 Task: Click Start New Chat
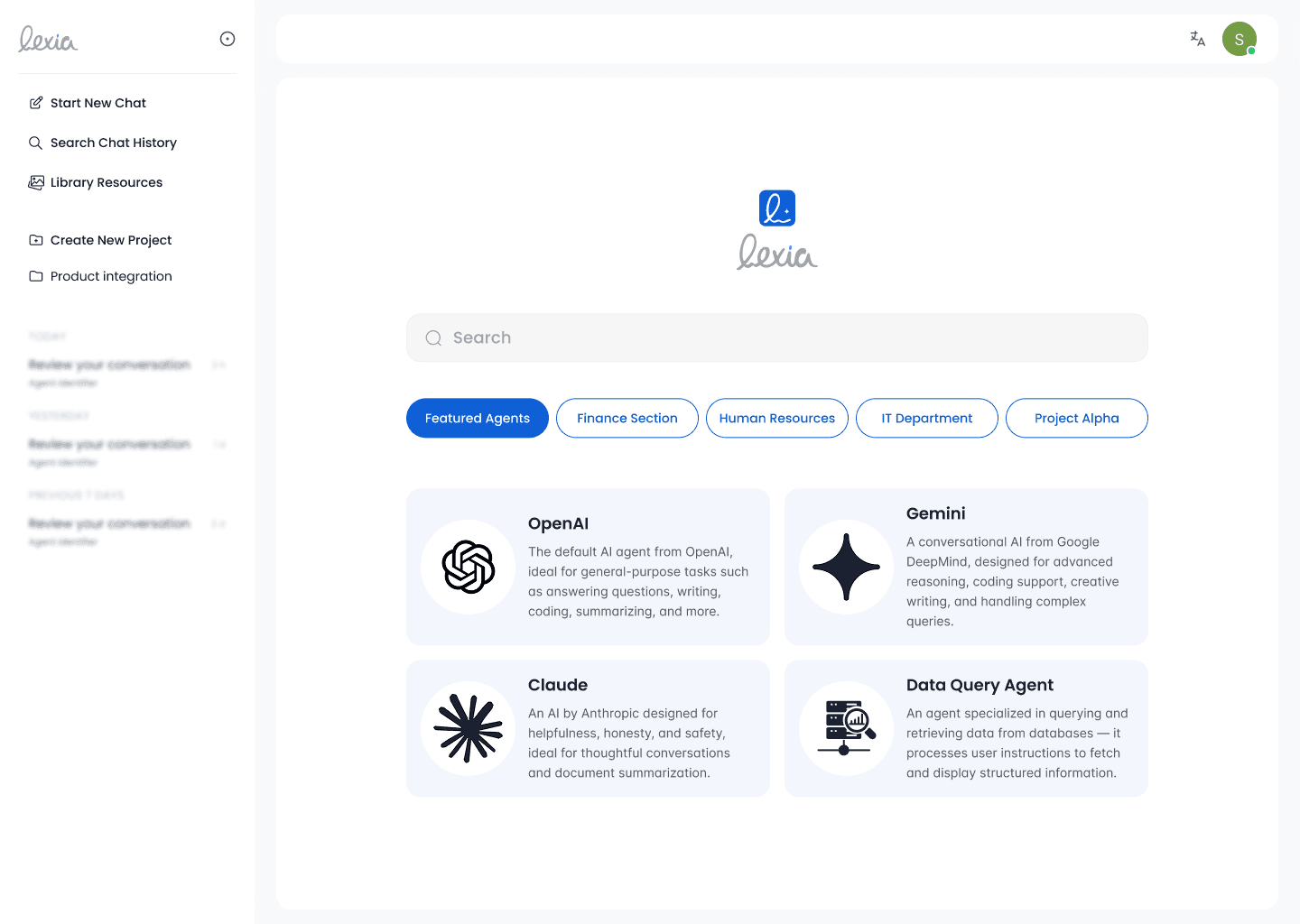click(98, 103)
